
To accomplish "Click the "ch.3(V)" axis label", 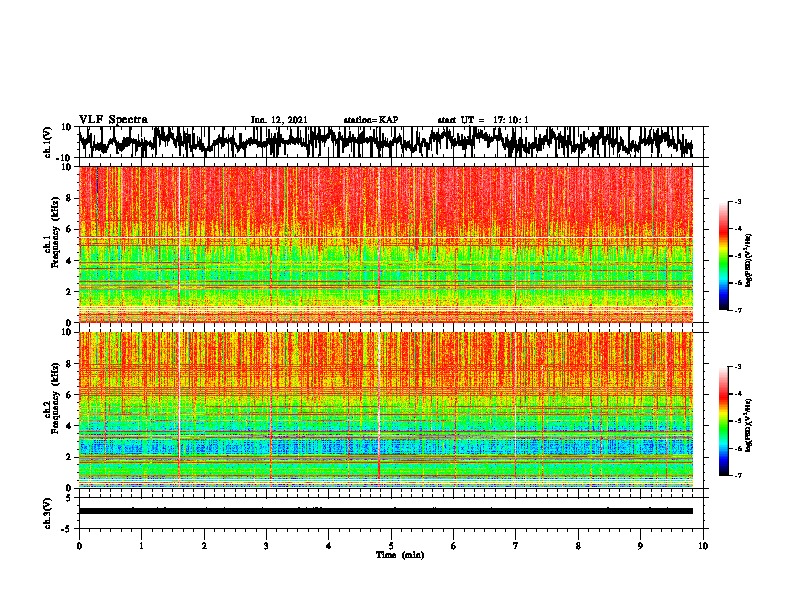I will click(48, 513).
